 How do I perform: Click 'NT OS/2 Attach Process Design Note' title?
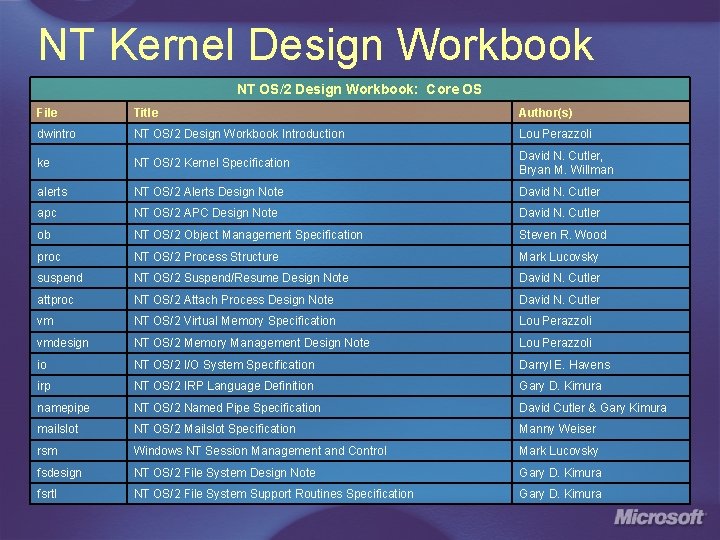coord(234,299)
